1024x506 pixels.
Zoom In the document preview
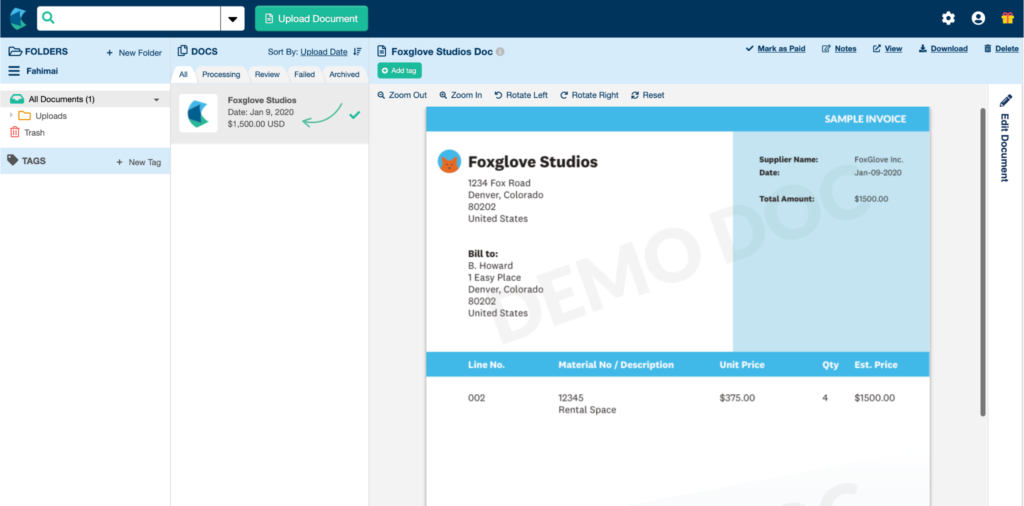461,95
